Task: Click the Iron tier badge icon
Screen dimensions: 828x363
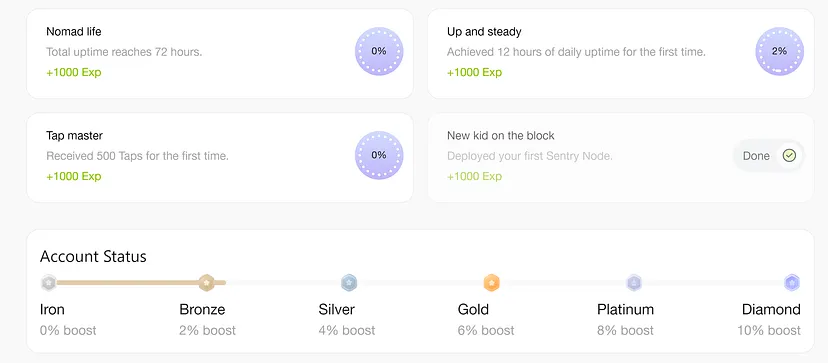Action: click(49, 283)
